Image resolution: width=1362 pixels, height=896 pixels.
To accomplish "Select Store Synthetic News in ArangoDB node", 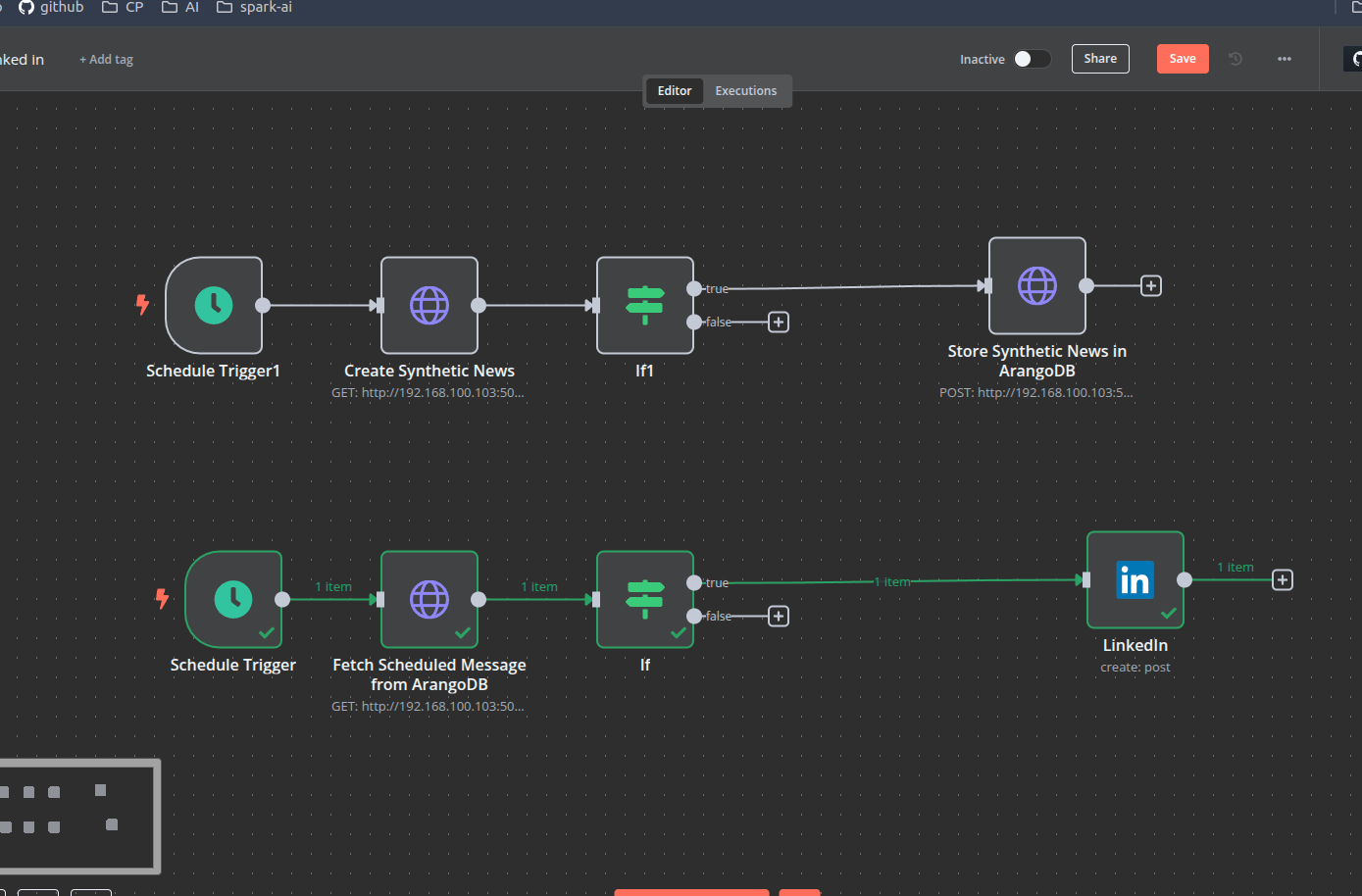I will click(x=1037, y=285).
